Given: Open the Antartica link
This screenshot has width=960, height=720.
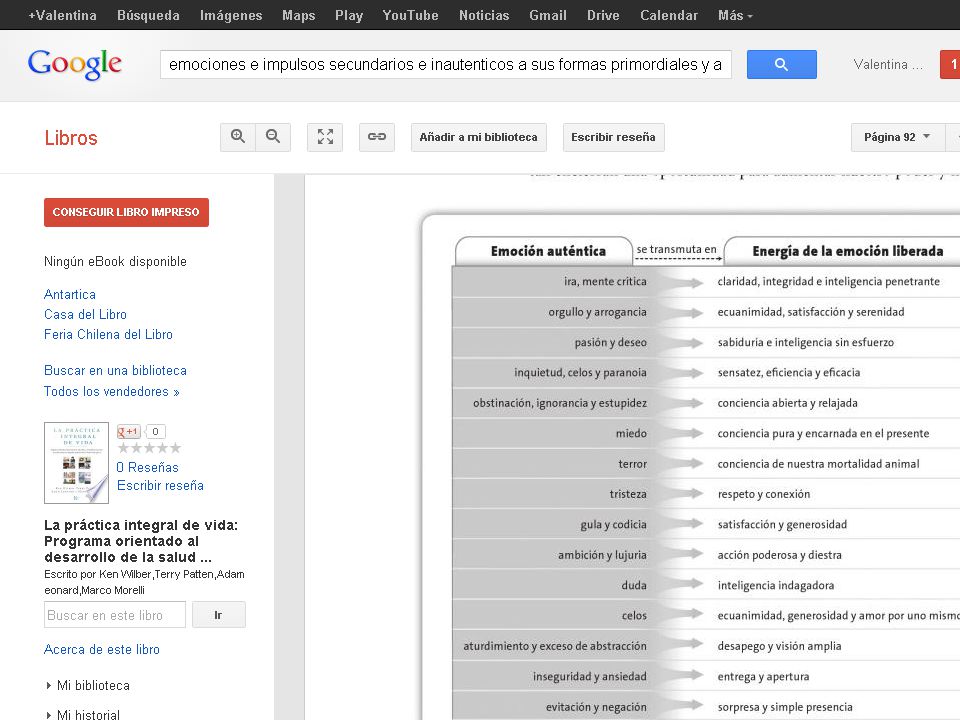Looking at the screenshot, I should 70,294.
